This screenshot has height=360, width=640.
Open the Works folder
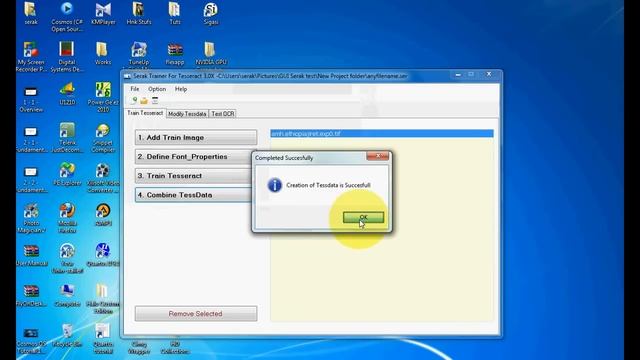pyautogui.click(x=103, y=53)
